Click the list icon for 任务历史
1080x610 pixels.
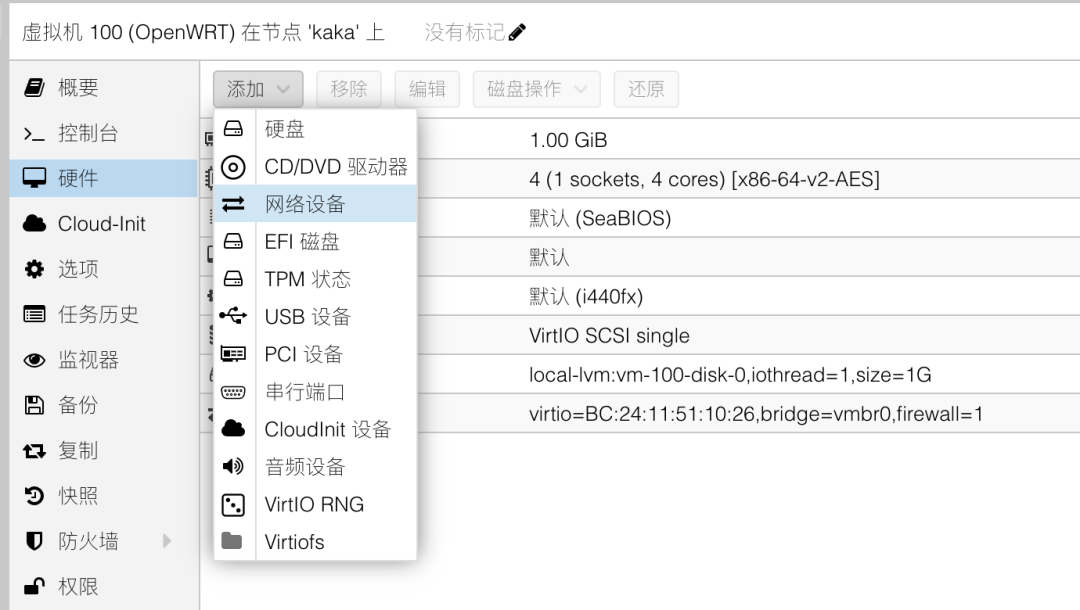click(34, 315)
